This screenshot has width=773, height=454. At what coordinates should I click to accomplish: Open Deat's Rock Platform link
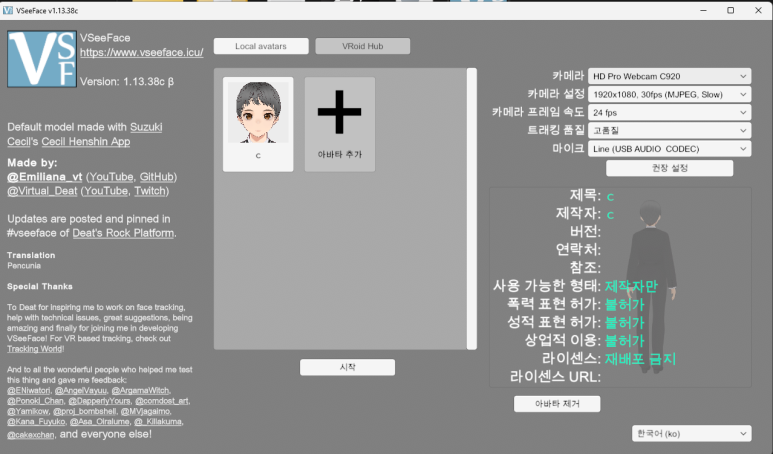pyautogui.click(x=123, y=233)
